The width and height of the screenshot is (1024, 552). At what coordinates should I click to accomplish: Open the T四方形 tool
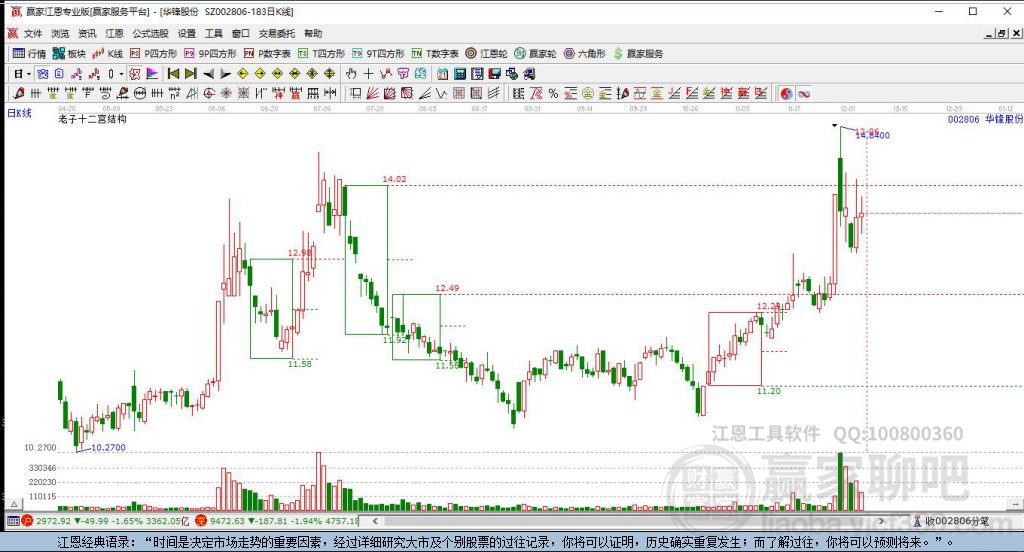point(321,54)
